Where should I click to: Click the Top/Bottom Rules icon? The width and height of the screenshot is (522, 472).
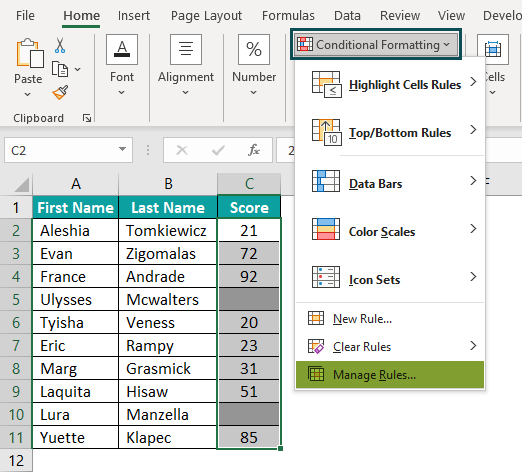coord(326,132)
